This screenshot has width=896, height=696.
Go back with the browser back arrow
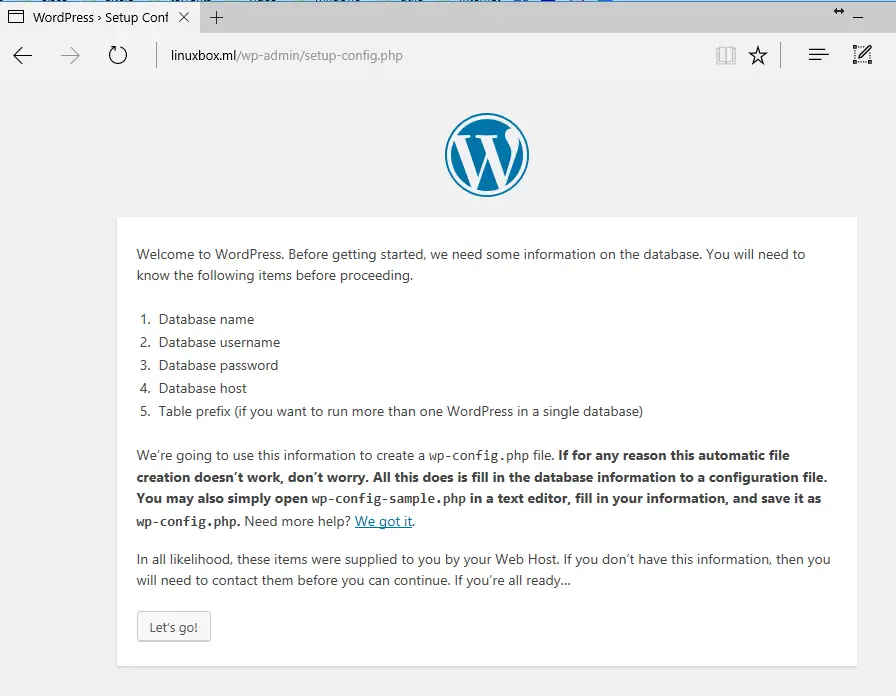point(23,55)
